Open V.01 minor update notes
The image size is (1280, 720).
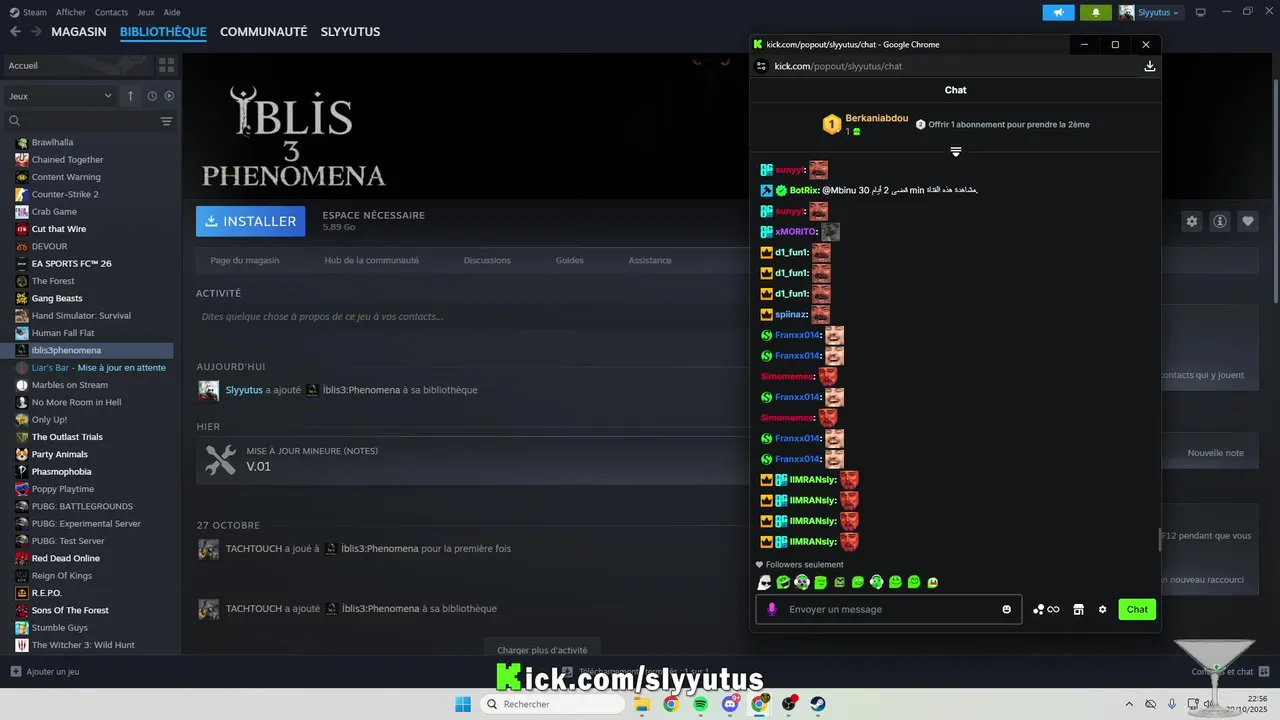[472, 460]
